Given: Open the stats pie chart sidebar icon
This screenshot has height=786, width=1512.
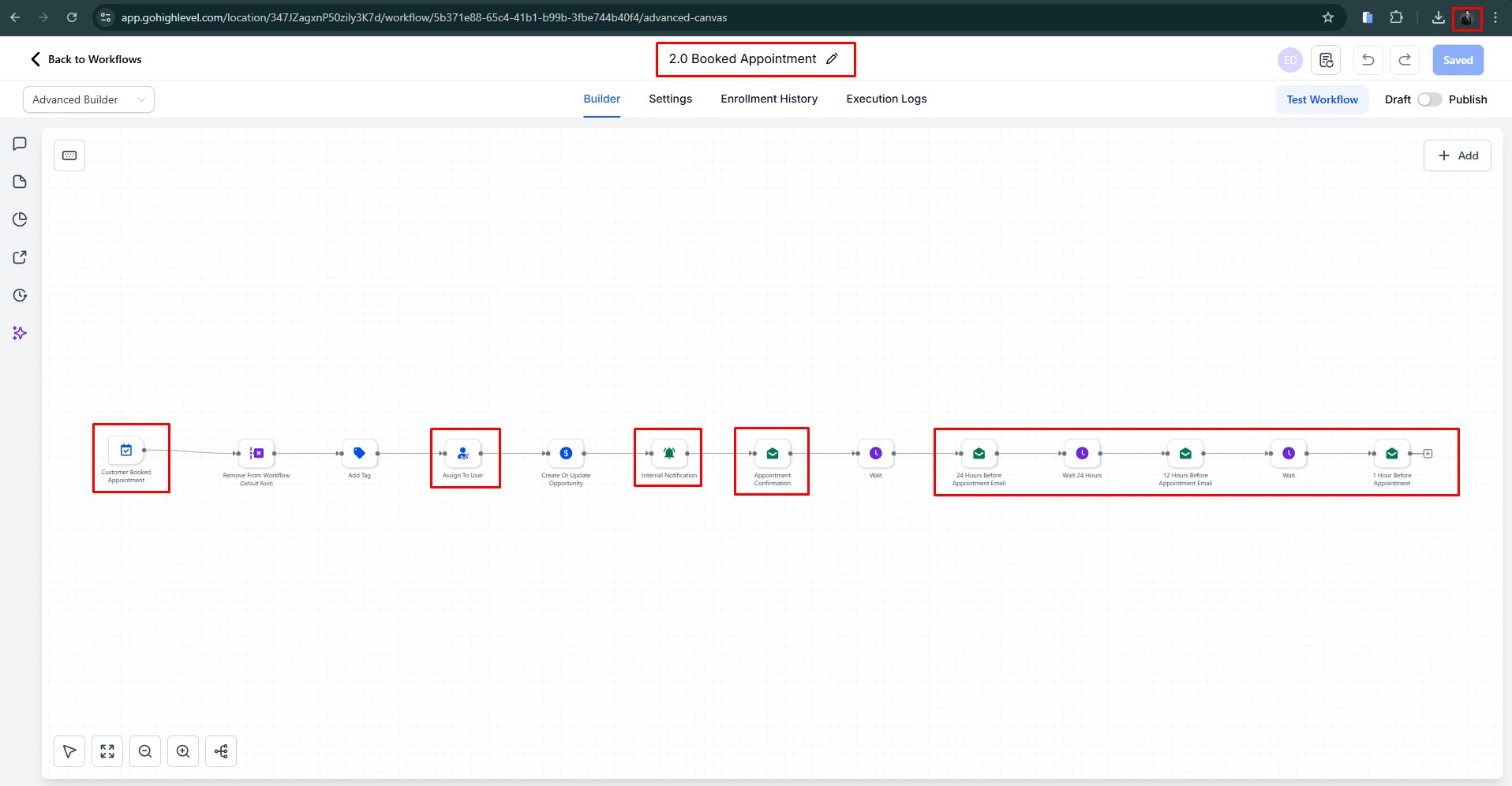Looking at the screenshot, I should (21, 219).
